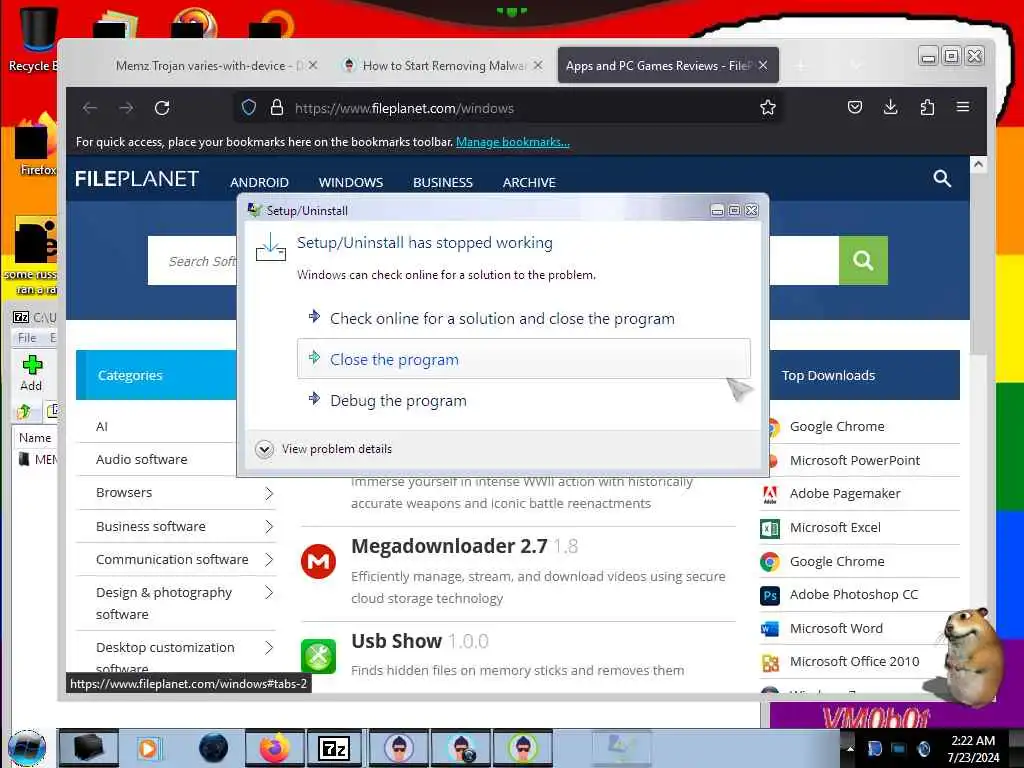This screenshot has height=768, width=1024.
Task: Open the Audio software category
Action: (142, 460)
